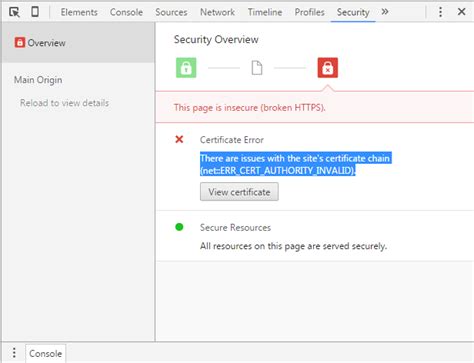Viewport: 474px width, 363px height.
Task: Toggle the device toolbar icon
Action: coord(35,12)
